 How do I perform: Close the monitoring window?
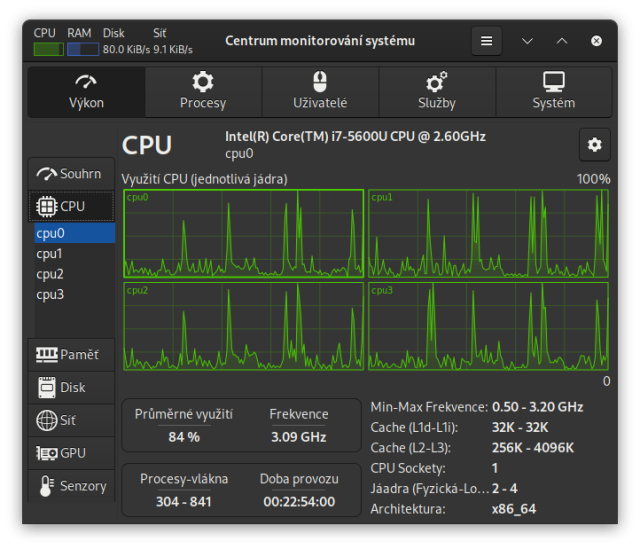tap(596, 41)
